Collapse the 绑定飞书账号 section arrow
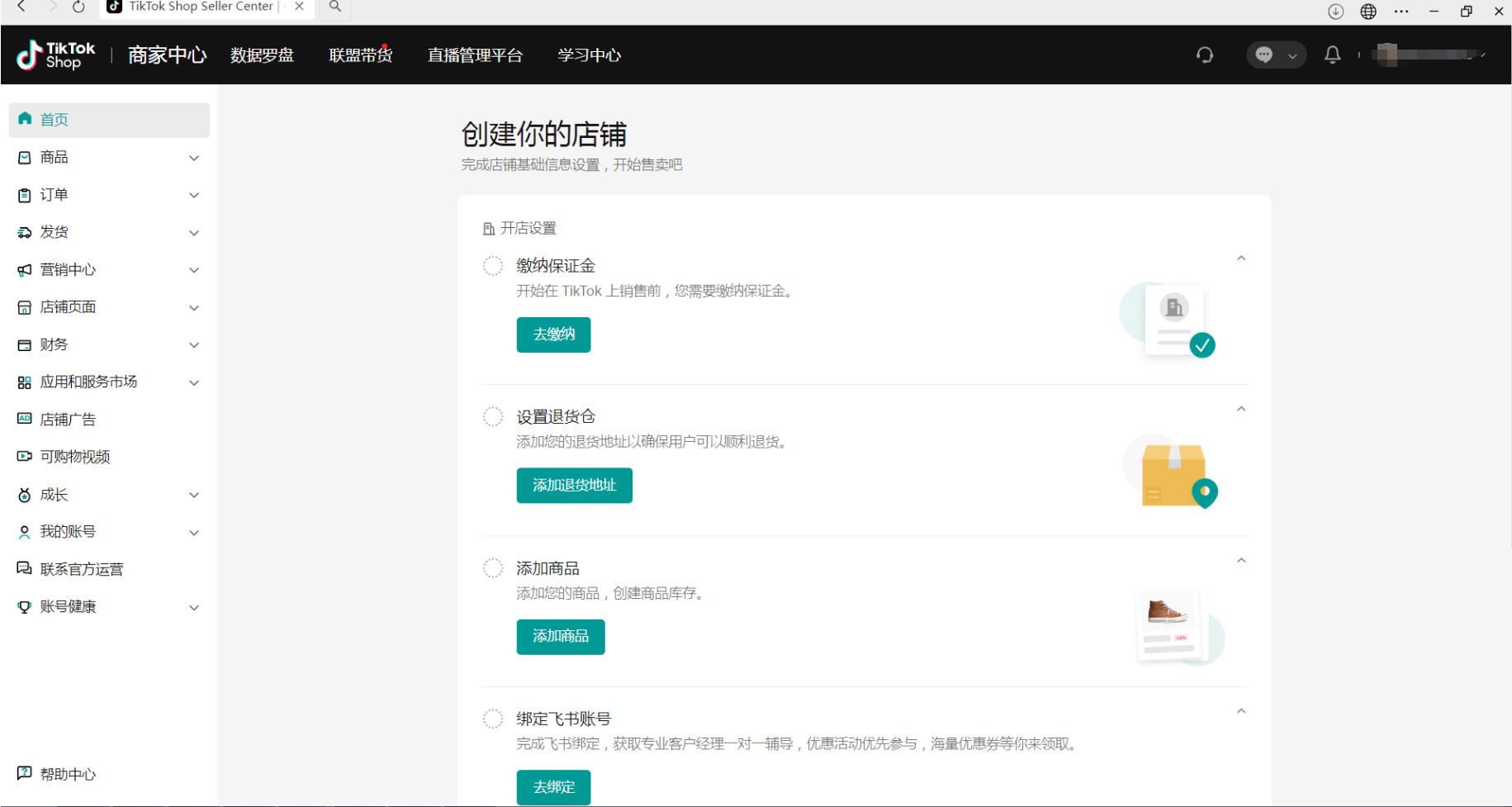The image size is (1512, 807). tap(1241, 711)
